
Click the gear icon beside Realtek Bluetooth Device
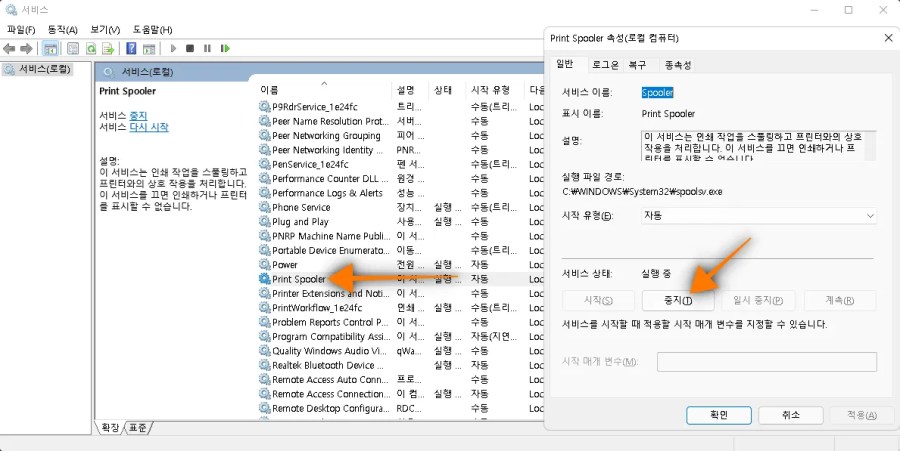pos(264,365)
